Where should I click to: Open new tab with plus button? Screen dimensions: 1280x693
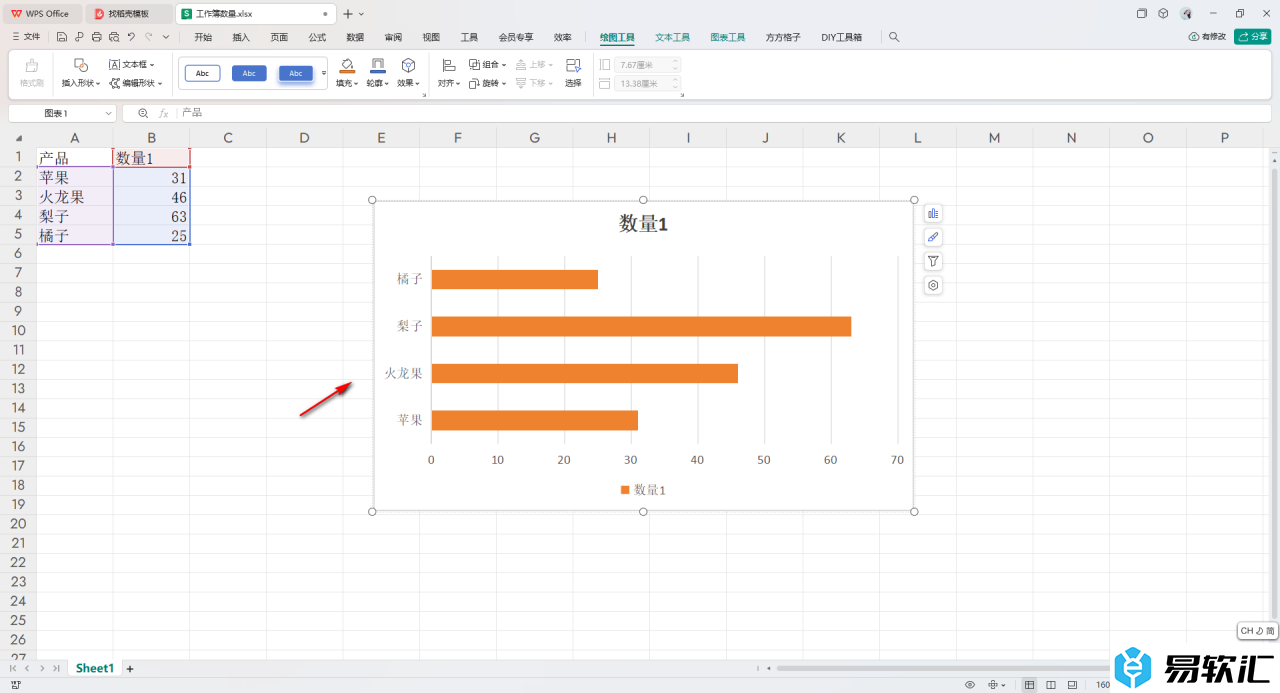click(x=348, y=13)
